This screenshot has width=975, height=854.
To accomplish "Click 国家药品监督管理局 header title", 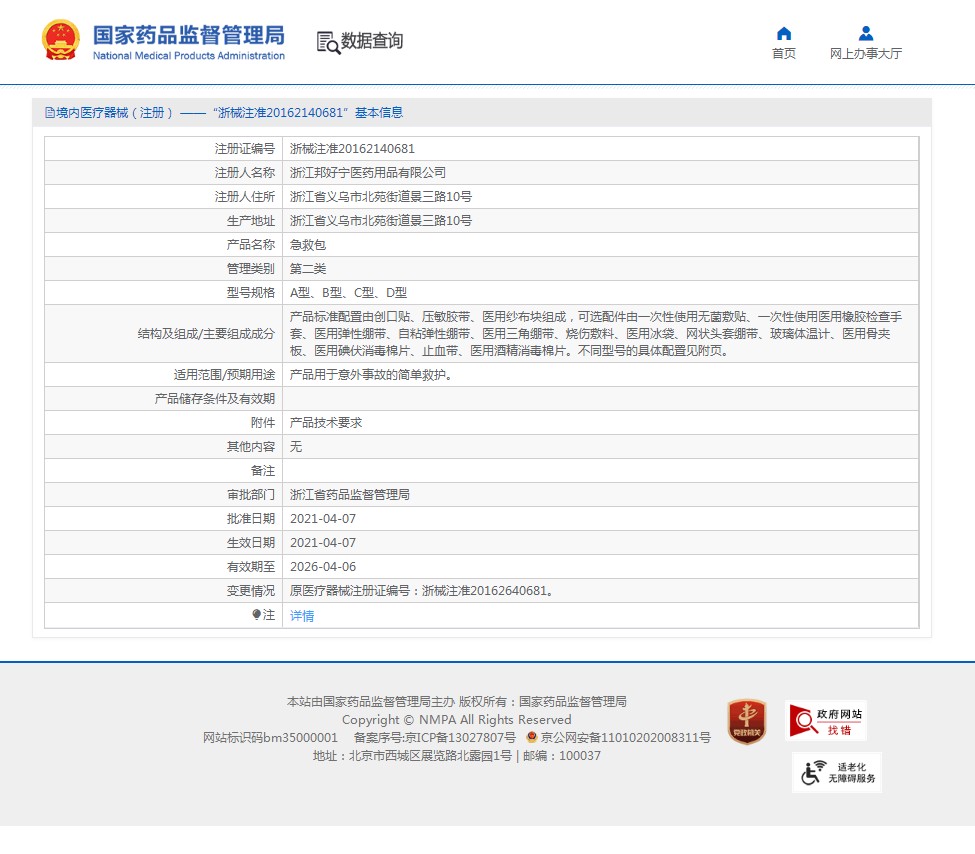I will (x=188, y=35).
